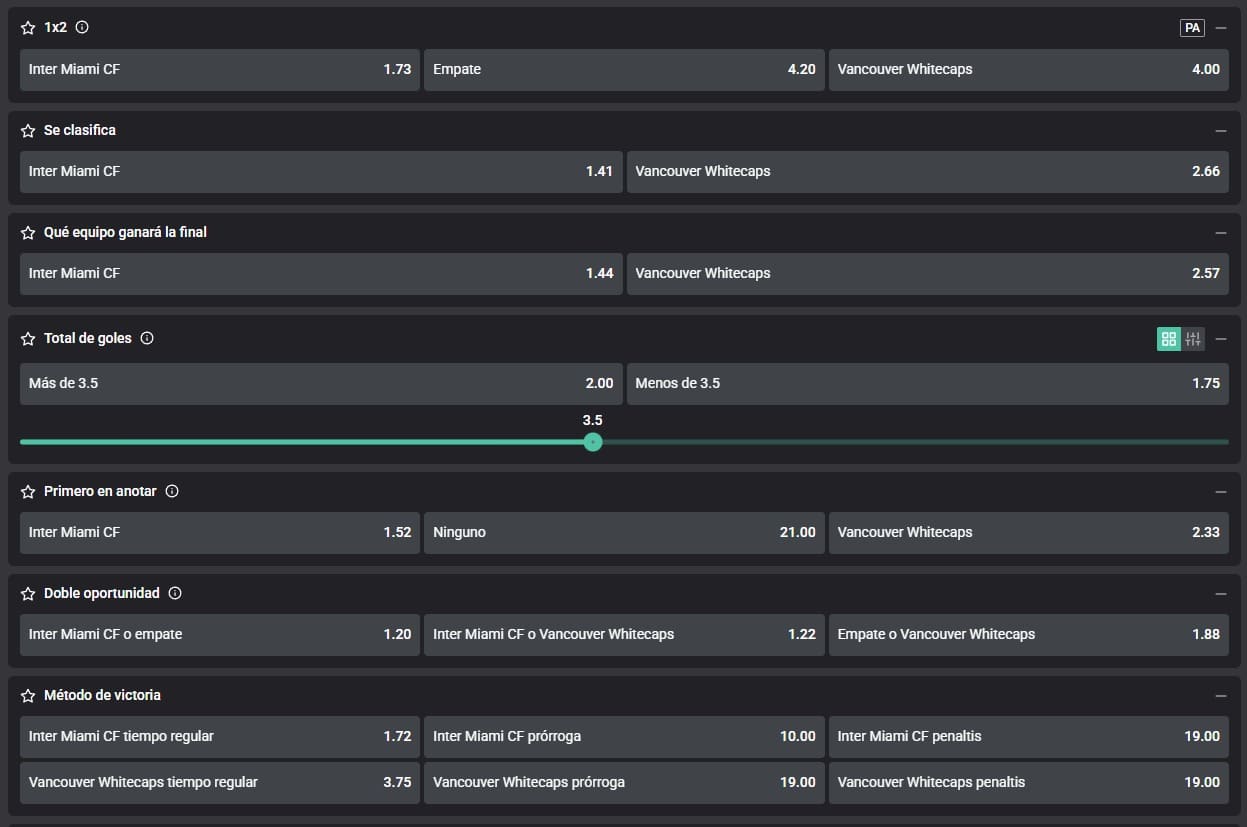Click info icon next to Primero en anotar
Screen dimensions: 1247x827
click(172, 492)
